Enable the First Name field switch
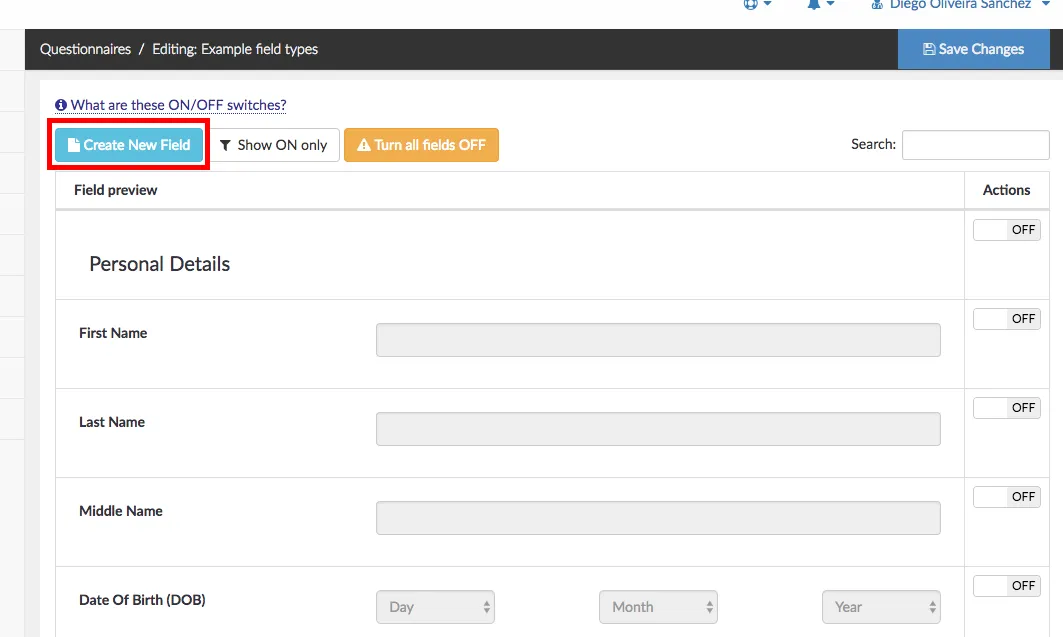This screenshot has width=1063, height=637. click(1006, 319)
